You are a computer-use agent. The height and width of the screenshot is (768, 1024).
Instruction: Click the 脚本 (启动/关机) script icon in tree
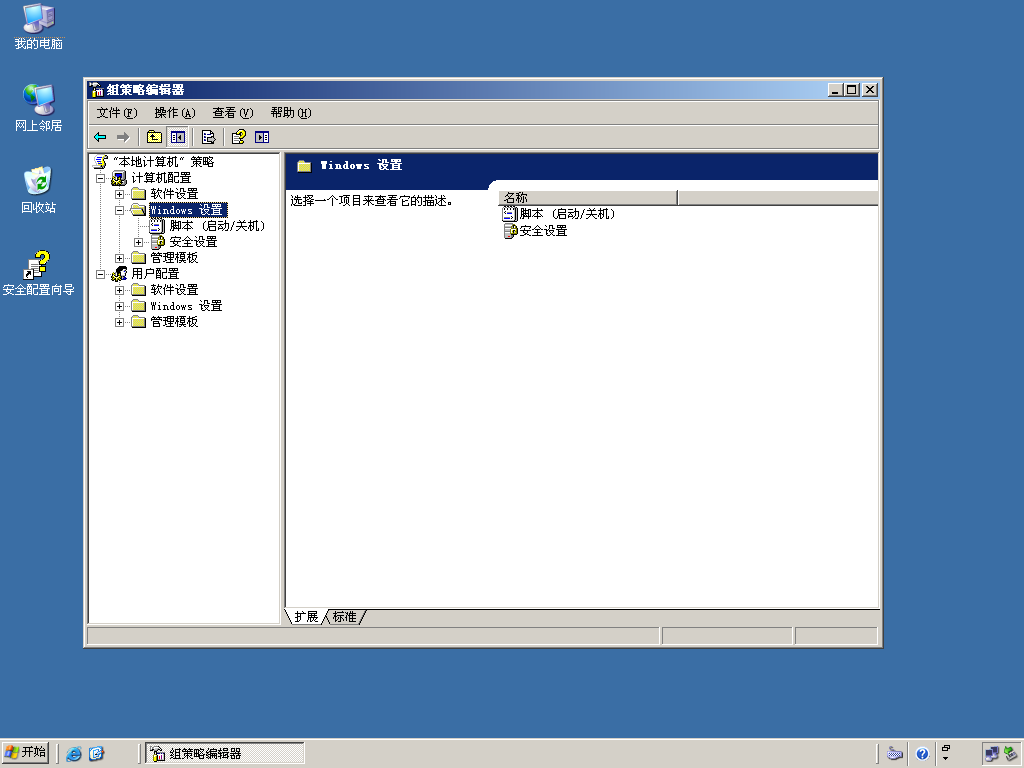157,226
